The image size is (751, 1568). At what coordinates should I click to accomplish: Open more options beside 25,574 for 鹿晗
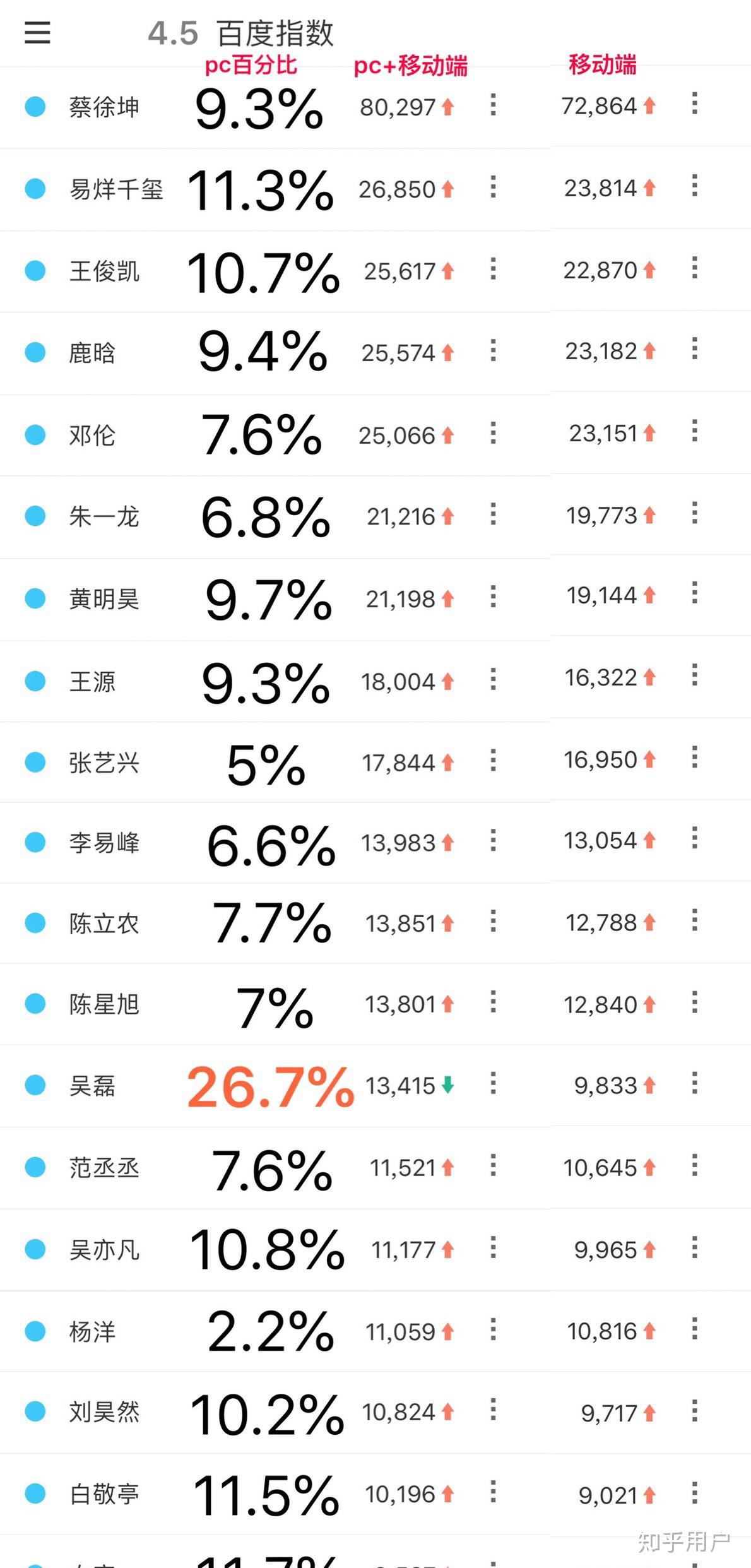click(x=493, y=350)
